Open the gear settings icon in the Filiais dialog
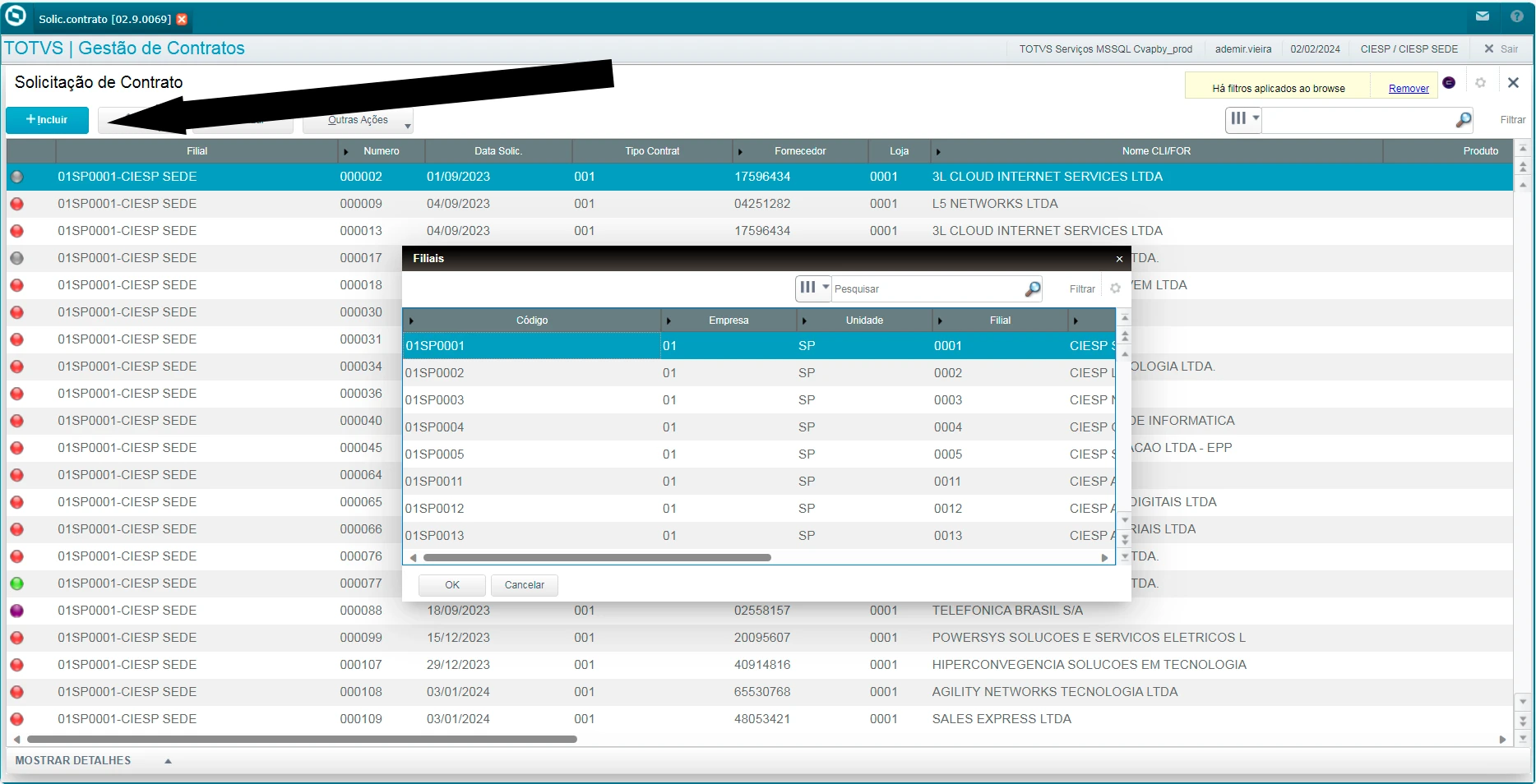 pyautogui.click(x=1115, y=288)
